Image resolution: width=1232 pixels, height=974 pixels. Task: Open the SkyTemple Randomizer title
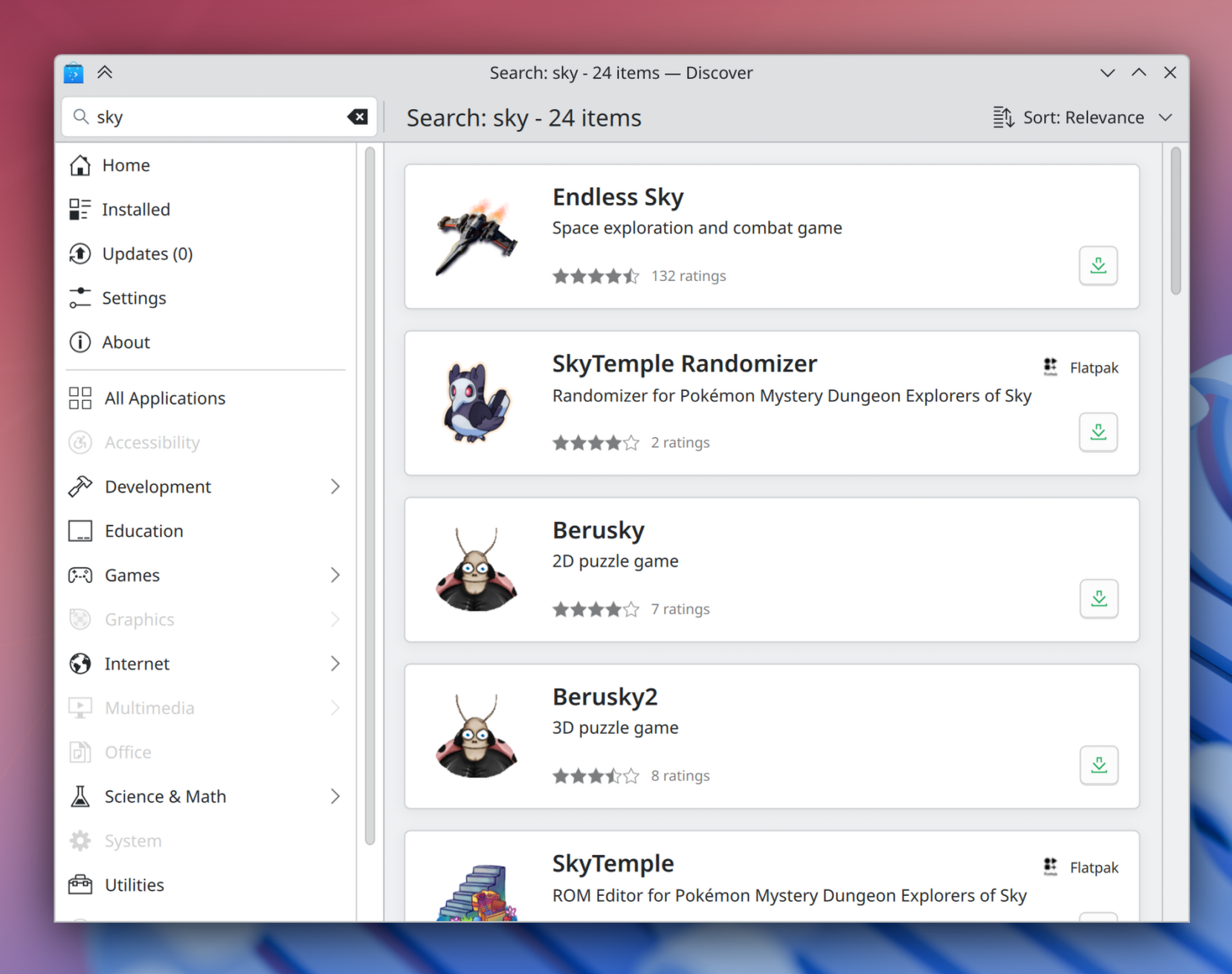[684, 364]
